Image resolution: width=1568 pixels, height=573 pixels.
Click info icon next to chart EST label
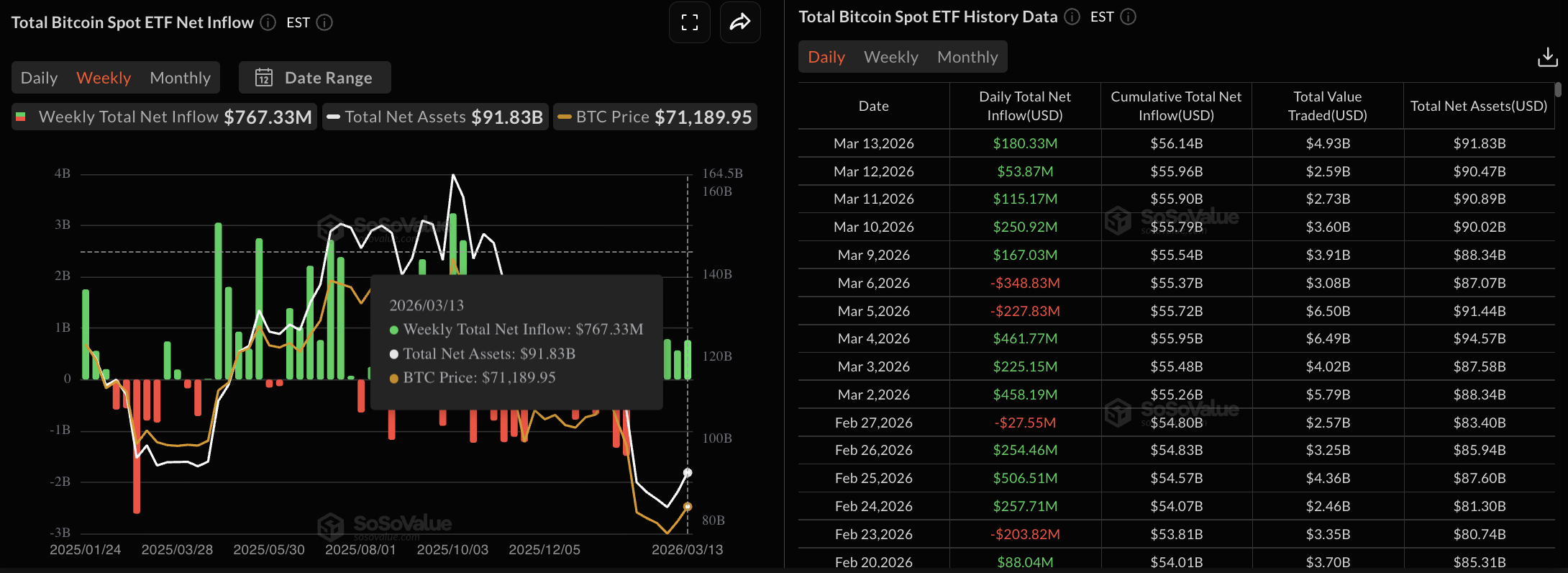[x=324, y=22]
